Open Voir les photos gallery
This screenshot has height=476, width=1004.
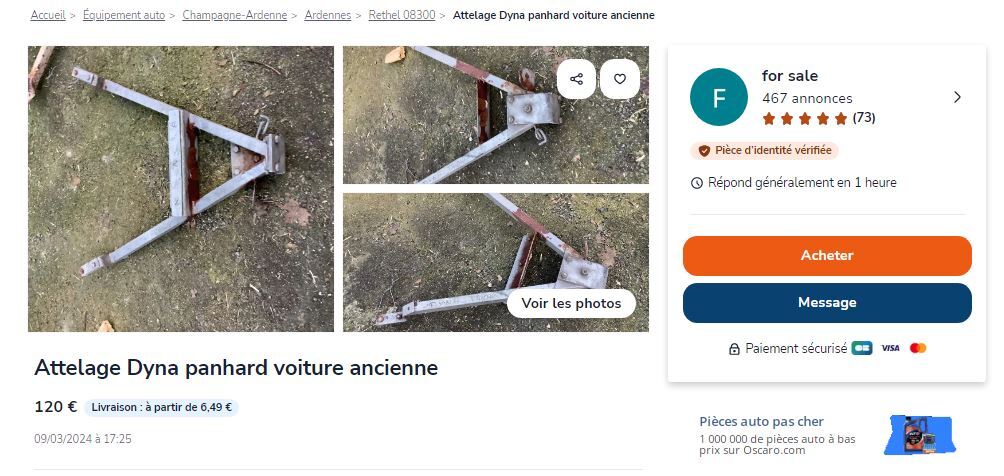[571, 303]
